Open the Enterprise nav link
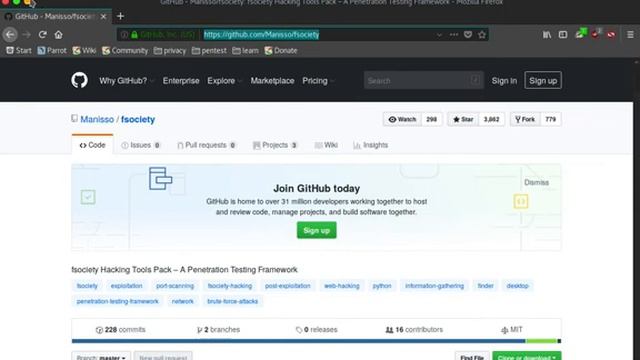The image size is (640, 360). [181, 81]
